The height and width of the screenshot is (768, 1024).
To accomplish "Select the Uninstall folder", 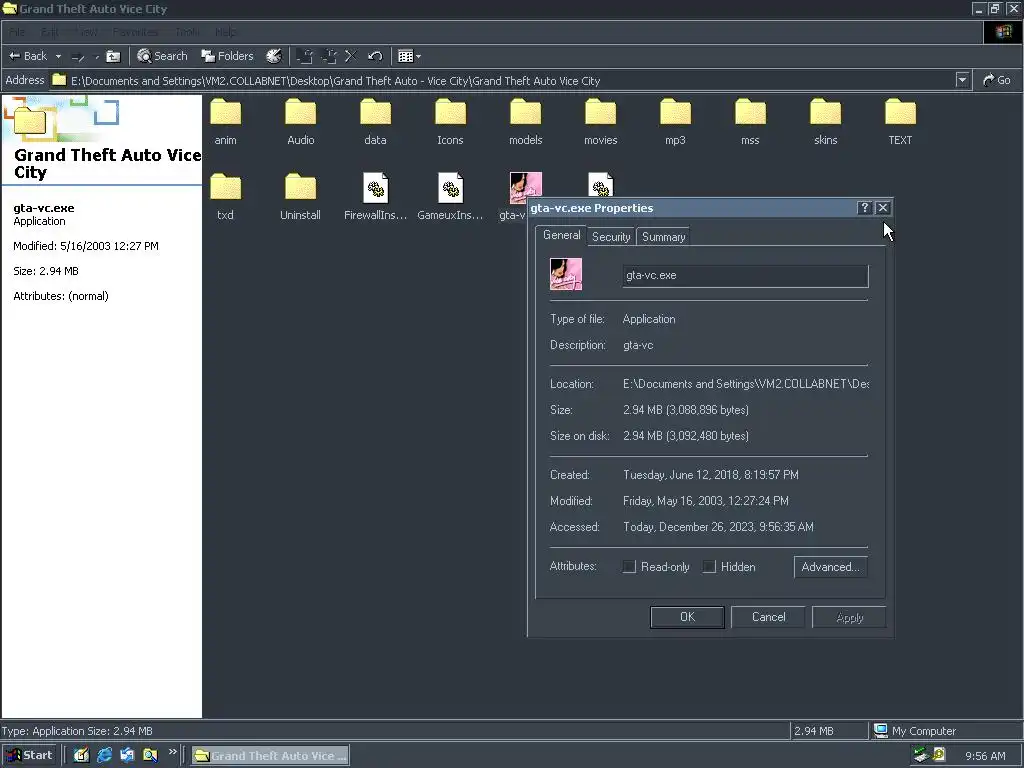I will pos(300,197).
